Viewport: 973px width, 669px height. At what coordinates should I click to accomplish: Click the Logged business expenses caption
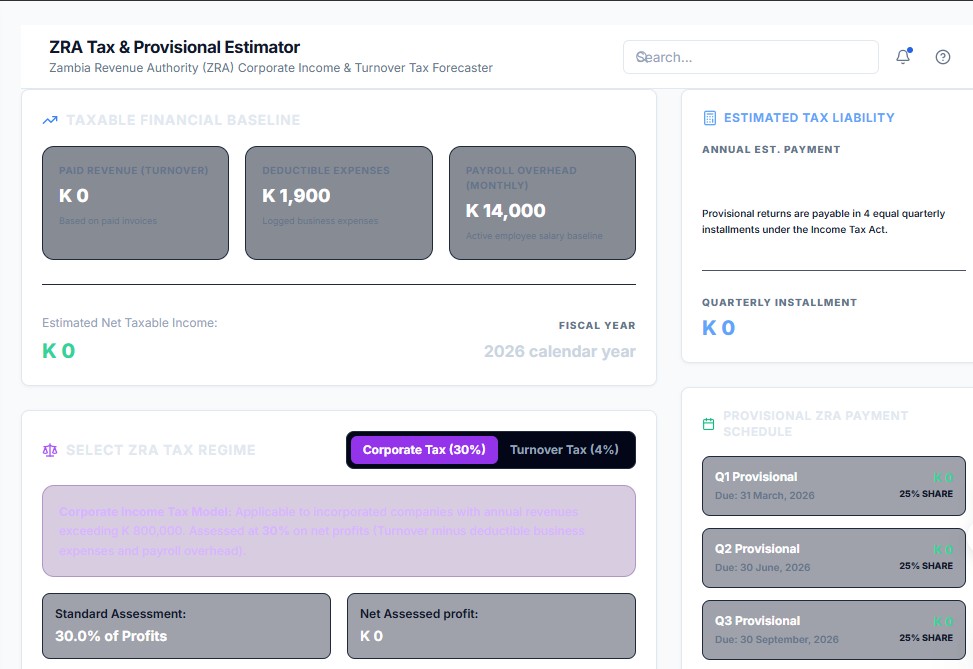pos(320,221)
